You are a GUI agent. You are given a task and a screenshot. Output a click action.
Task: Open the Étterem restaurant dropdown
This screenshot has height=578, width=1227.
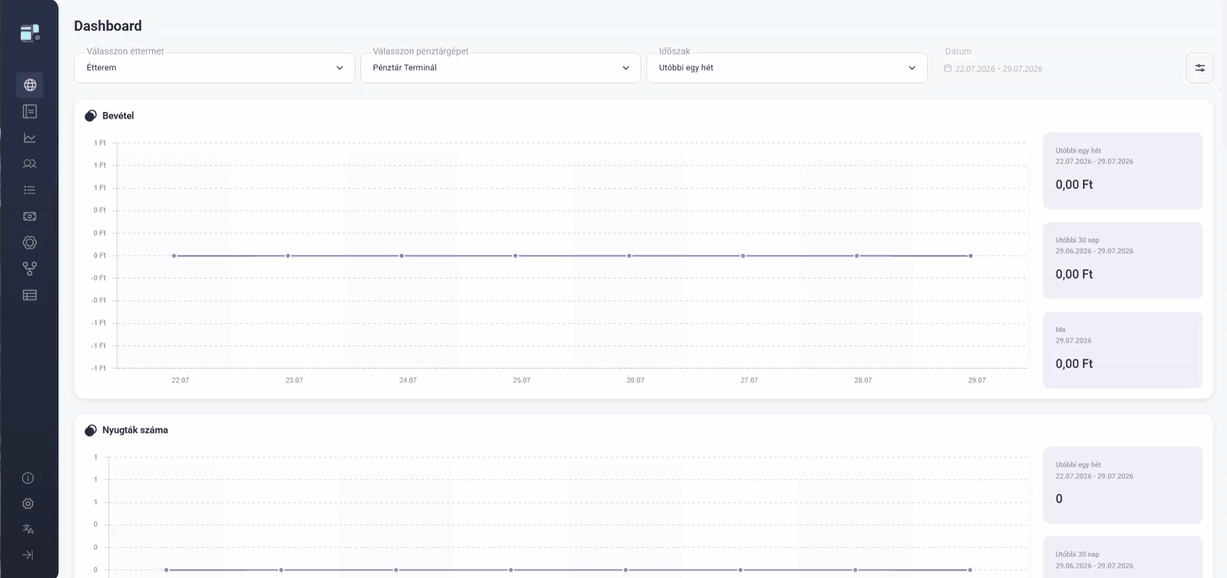[214, 68]
